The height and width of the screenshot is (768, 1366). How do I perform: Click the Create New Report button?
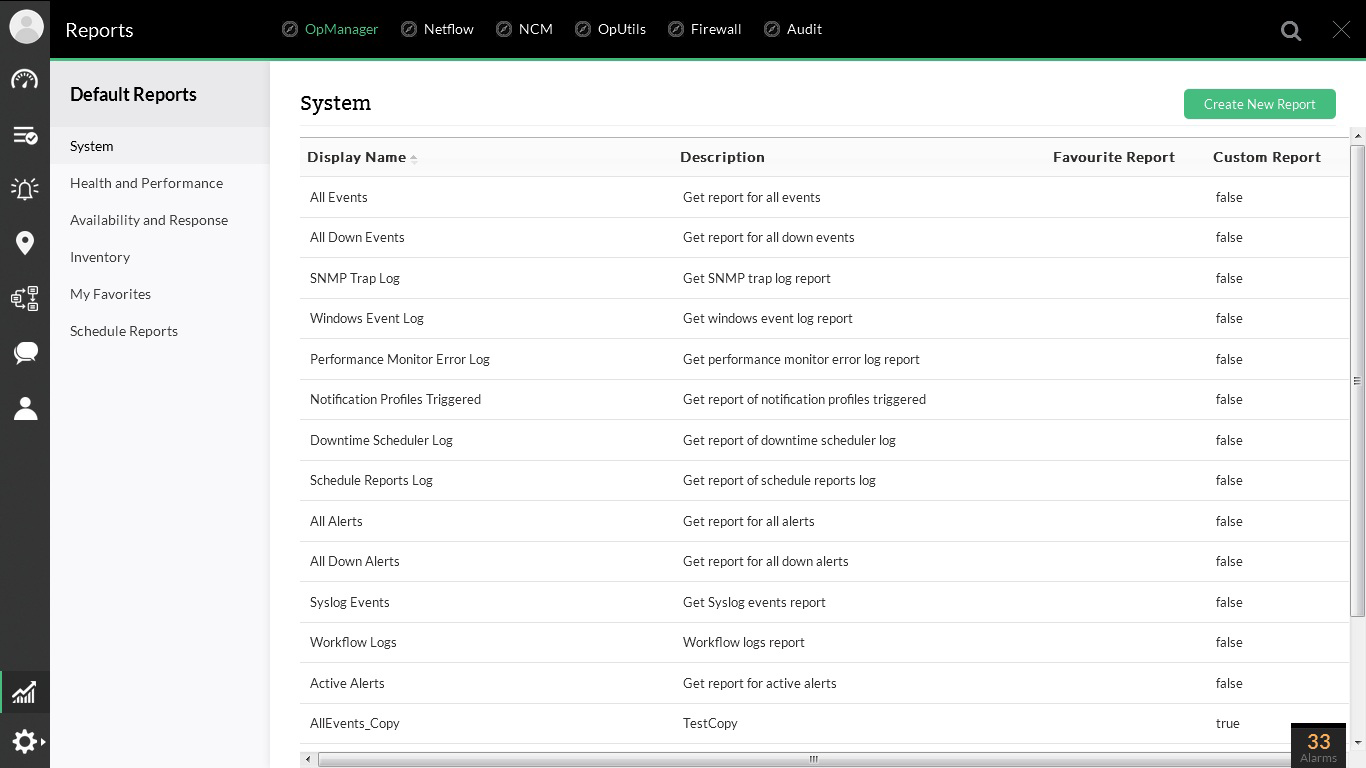[1259, 104]
